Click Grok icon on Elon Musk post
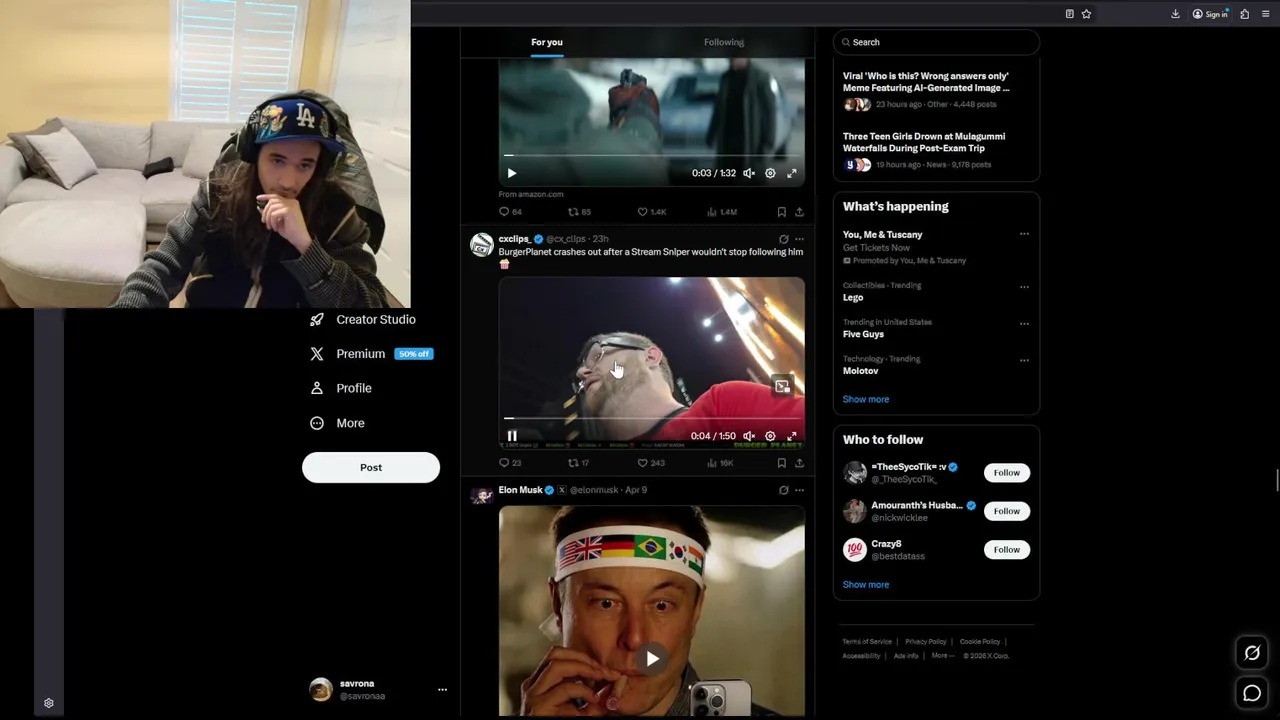The height and width of the screenshot is (720, 1280). [783, 490]
